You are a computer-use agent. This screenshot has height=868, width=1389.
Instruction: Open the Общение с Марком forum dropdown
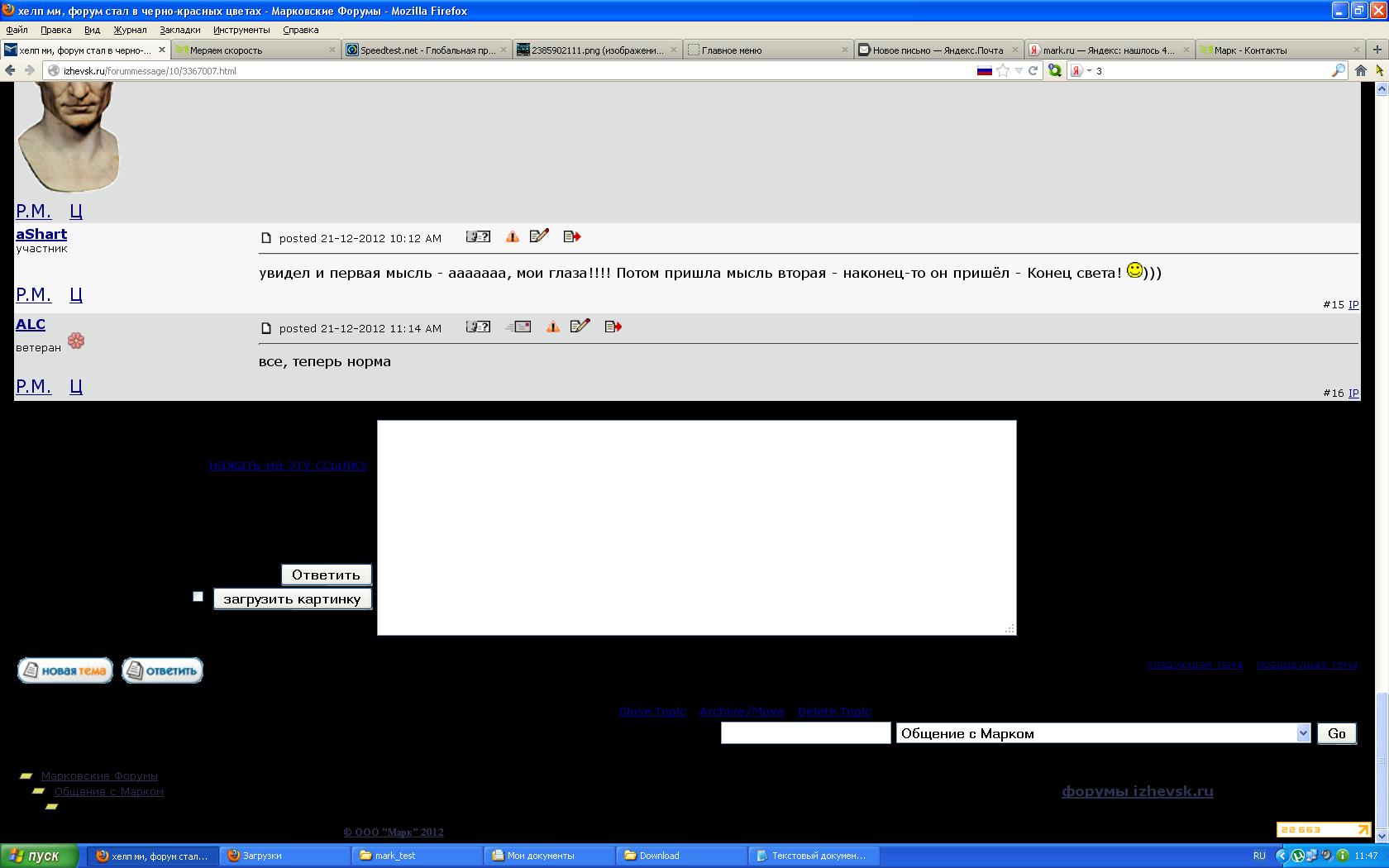[x=1303, y=733]
